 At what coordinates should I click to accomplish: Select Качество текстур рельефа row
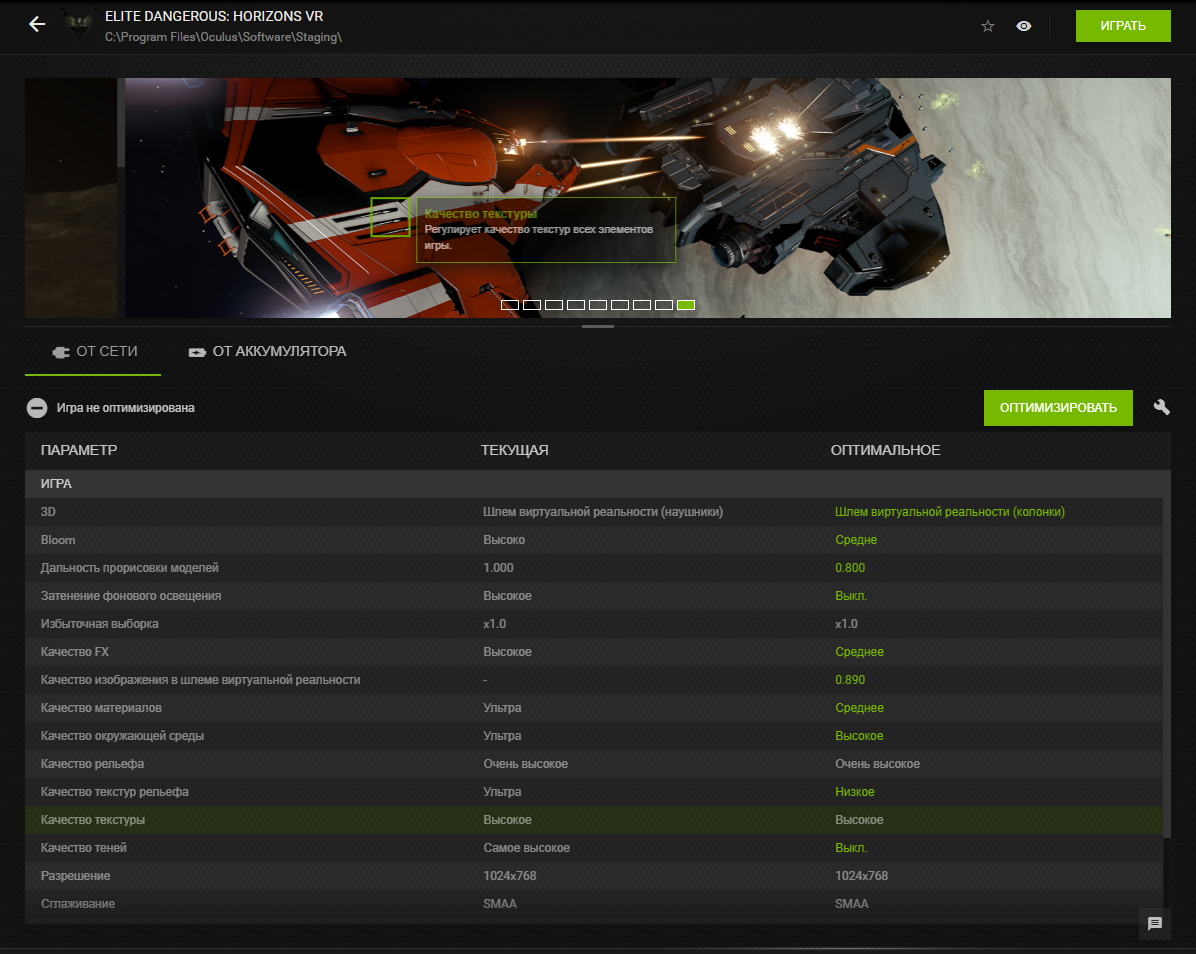point(594,792)
